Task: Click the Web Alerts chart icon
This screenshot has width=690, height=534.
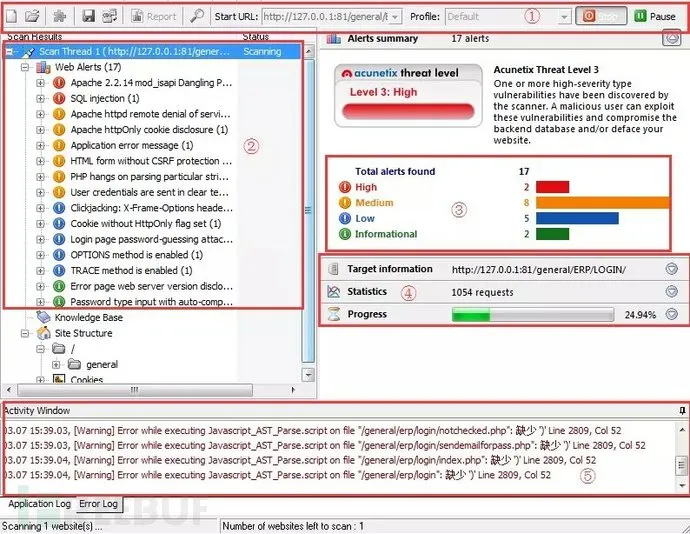Action: [43, 67]
